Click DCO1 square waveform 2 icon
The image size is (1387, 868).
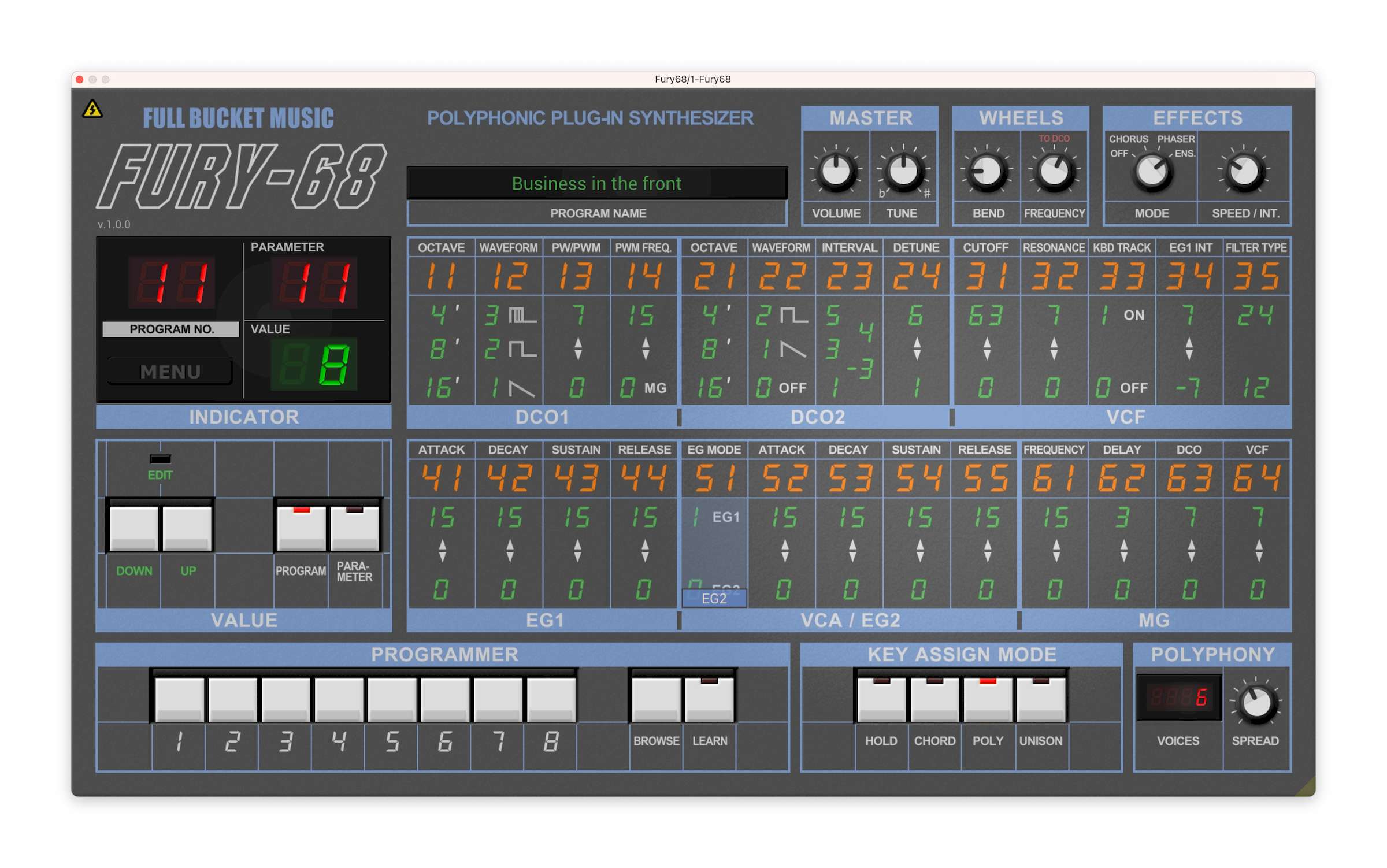pos(522,350)
